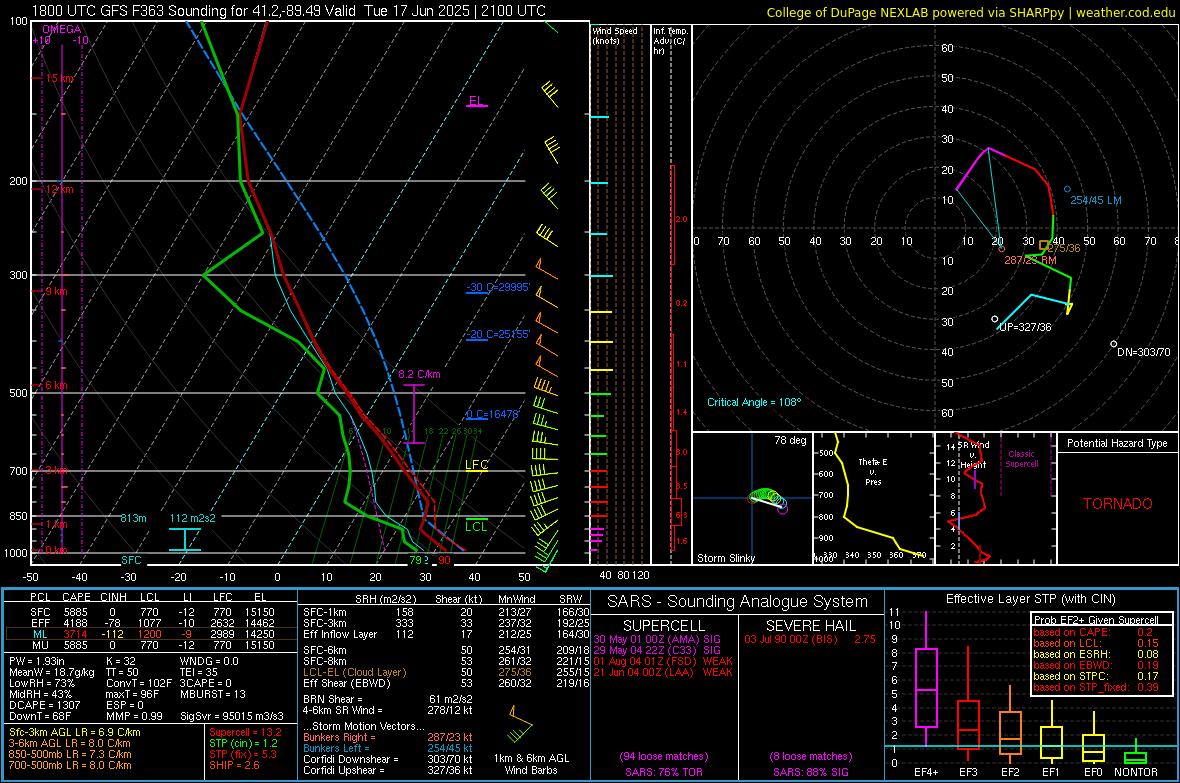Click the MBURST = 13 readout

pos(213,694)
